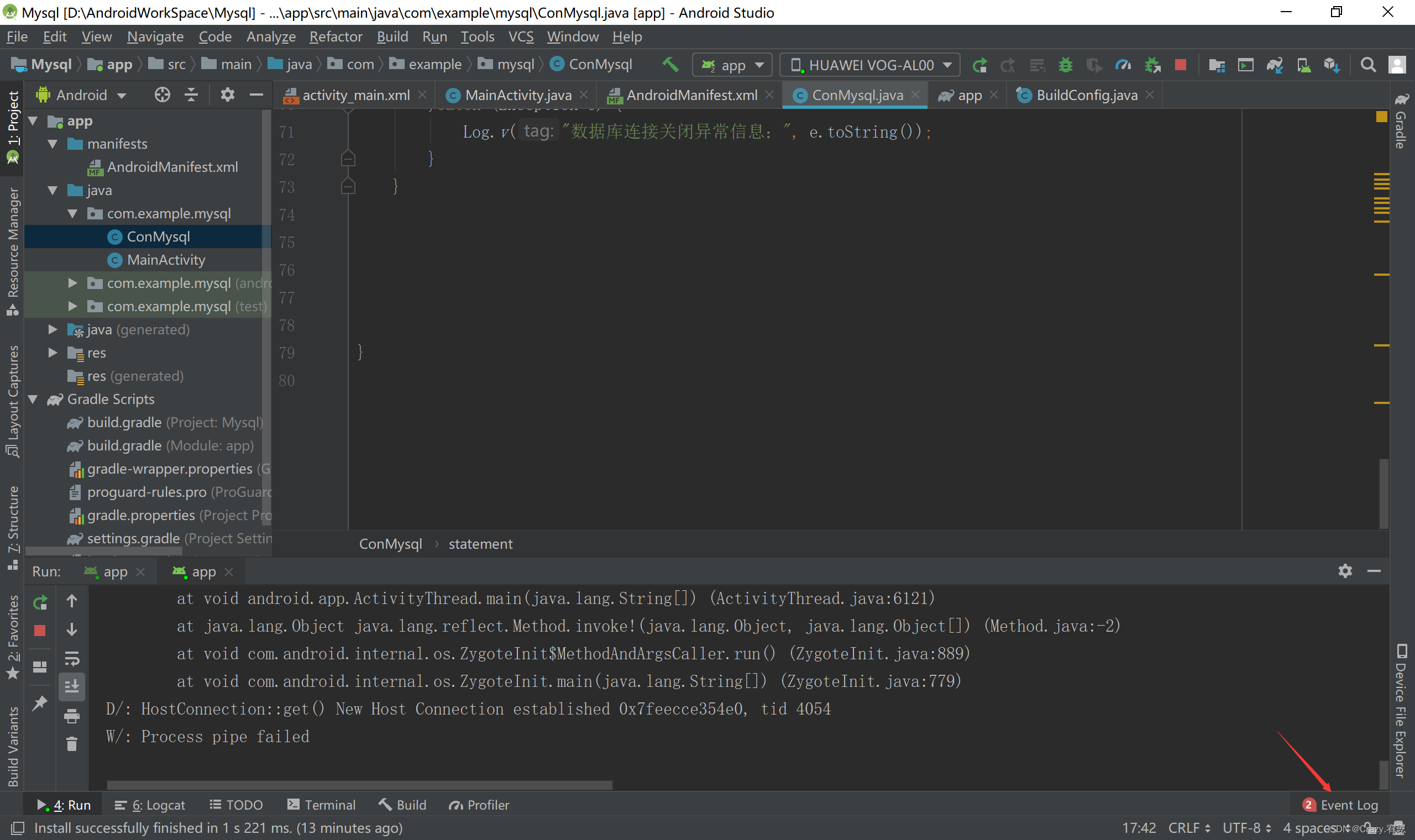Open the Debug app icon in toolbar
Screen dimensions: 1415x840
pos(1066,65)
